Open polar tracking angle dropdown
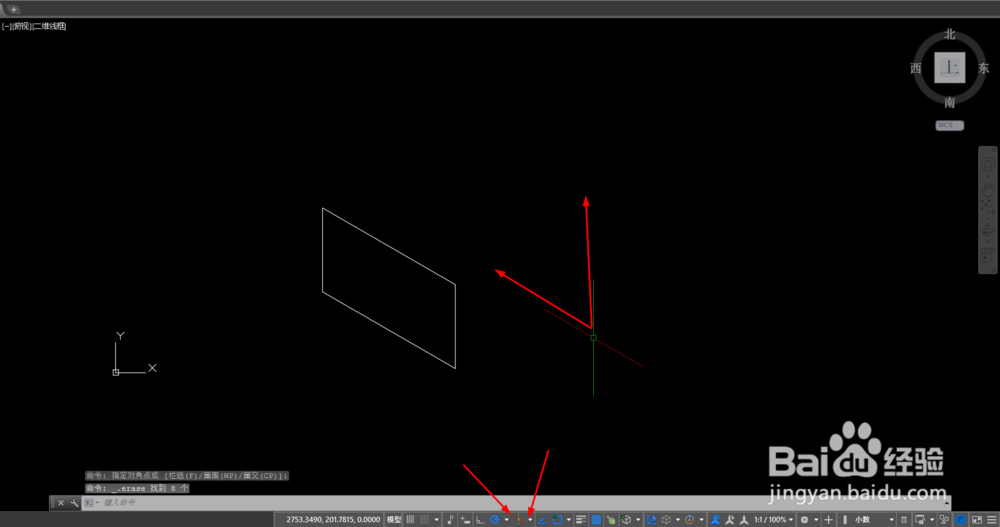This screenshot has width=1000, height=527. click(507, 519)
